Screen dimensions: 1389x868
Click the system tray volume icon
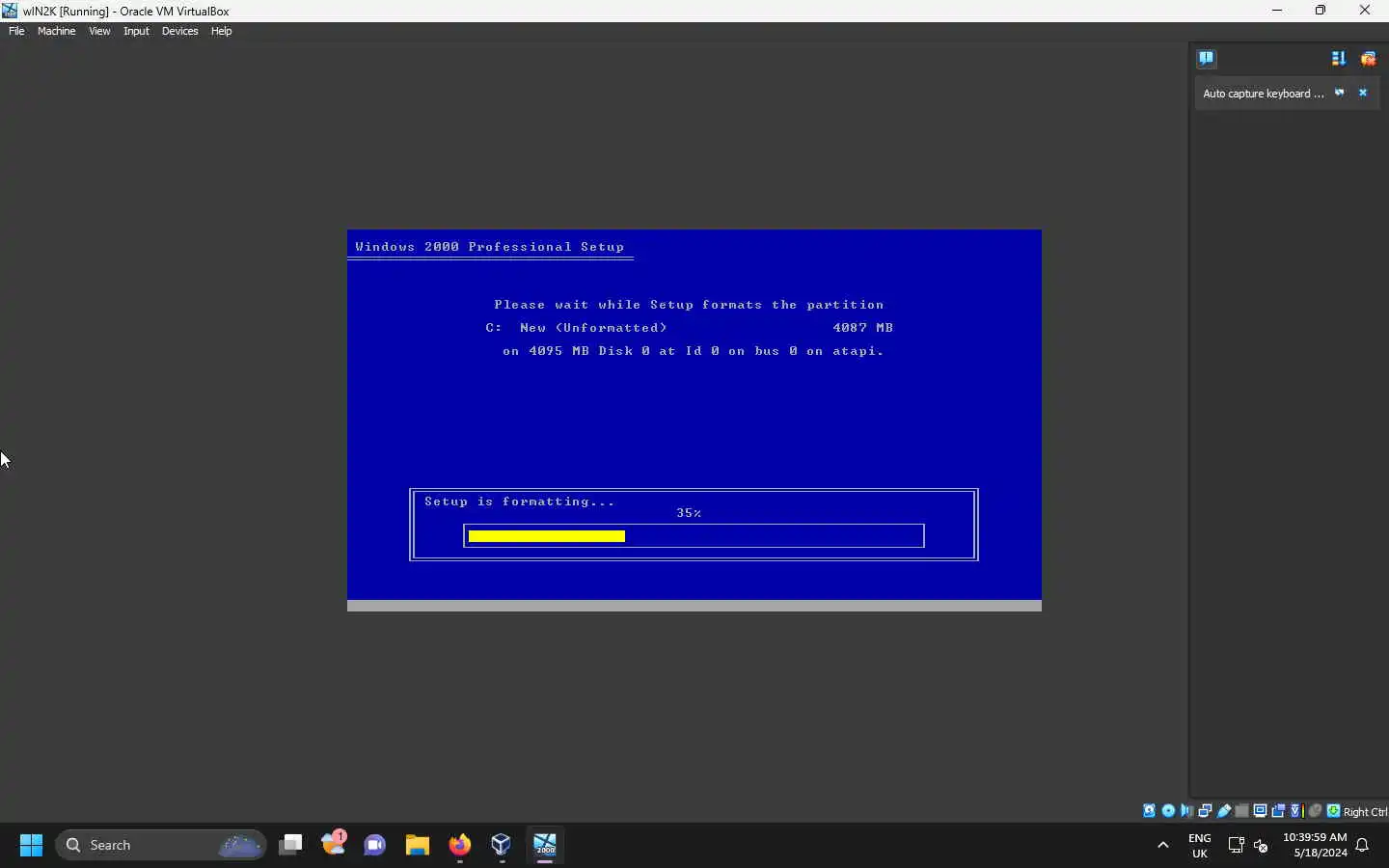[x=1261, y=846]
